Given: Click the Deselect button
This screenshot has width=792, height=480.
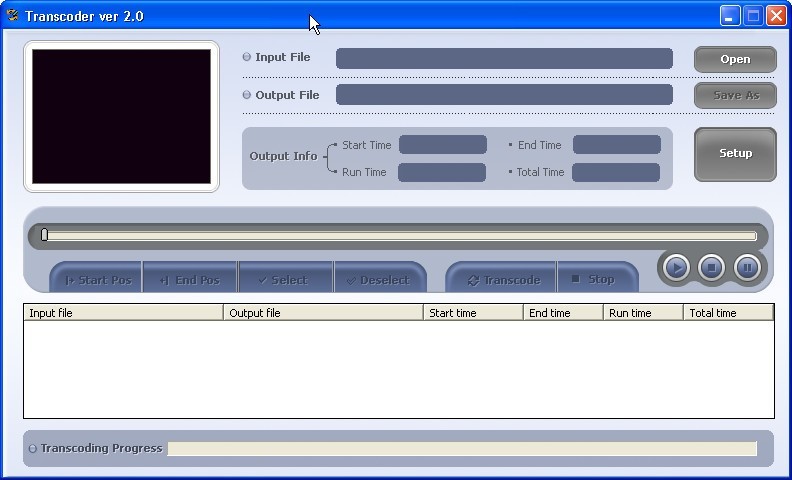Looking at the screenshot, I should 379,280.
